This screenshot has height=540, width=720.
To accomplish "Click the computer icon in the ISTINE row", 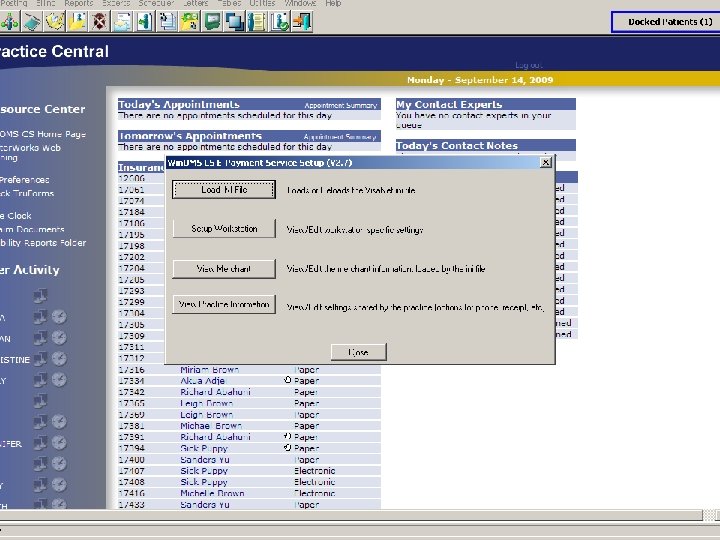I will coord(40,359).
